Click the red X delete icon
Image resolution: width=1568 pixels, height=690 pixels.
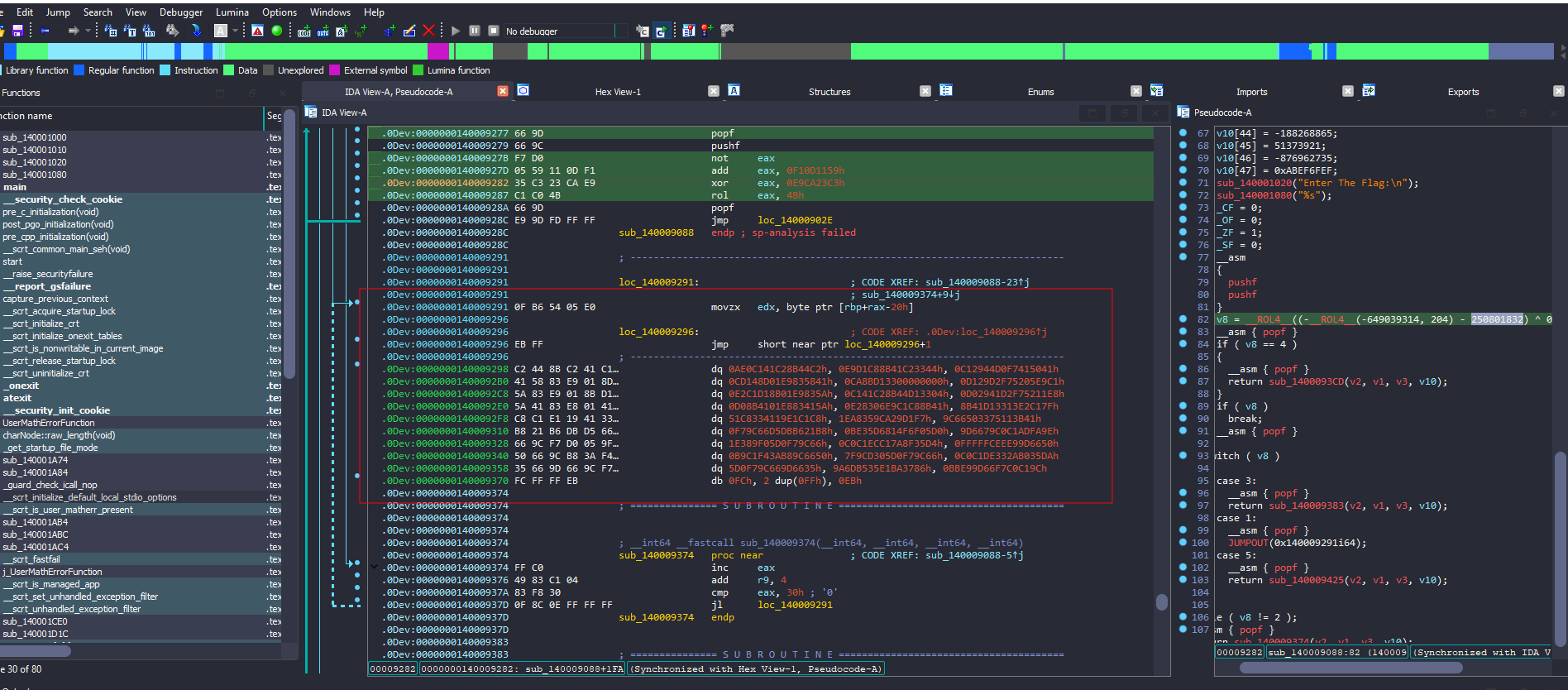click(x=428, y=31)
